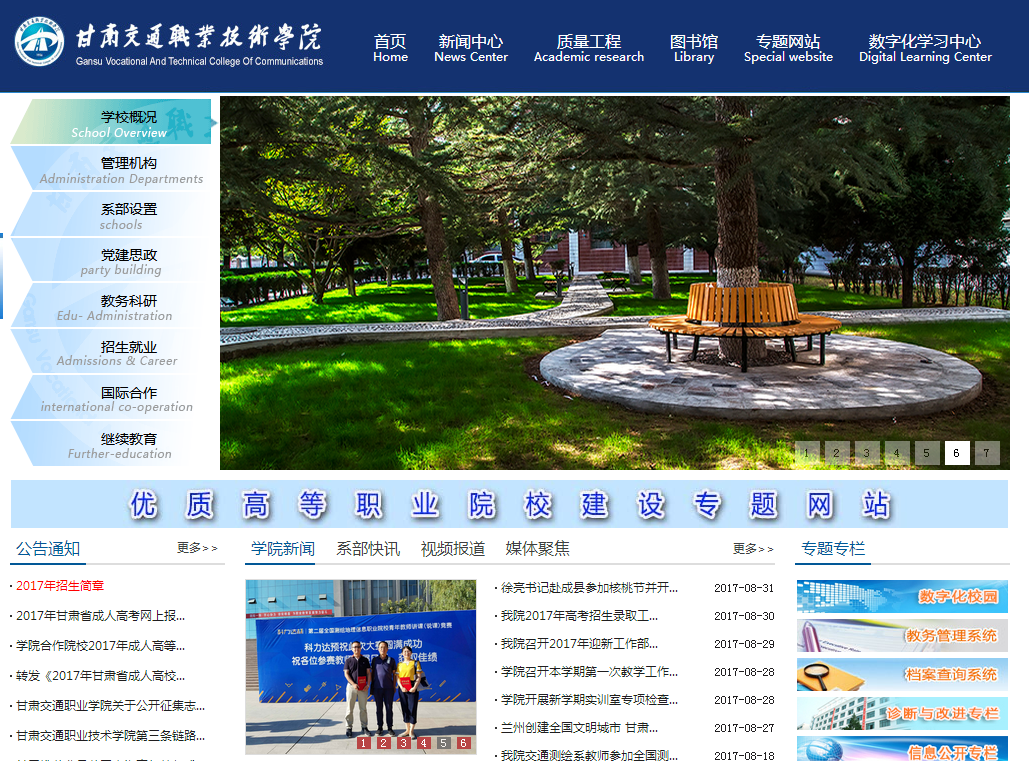Click the college logo emblem in header
Image resolution: width=1029 pixels, height=761 pixels.
coord(39,42)
